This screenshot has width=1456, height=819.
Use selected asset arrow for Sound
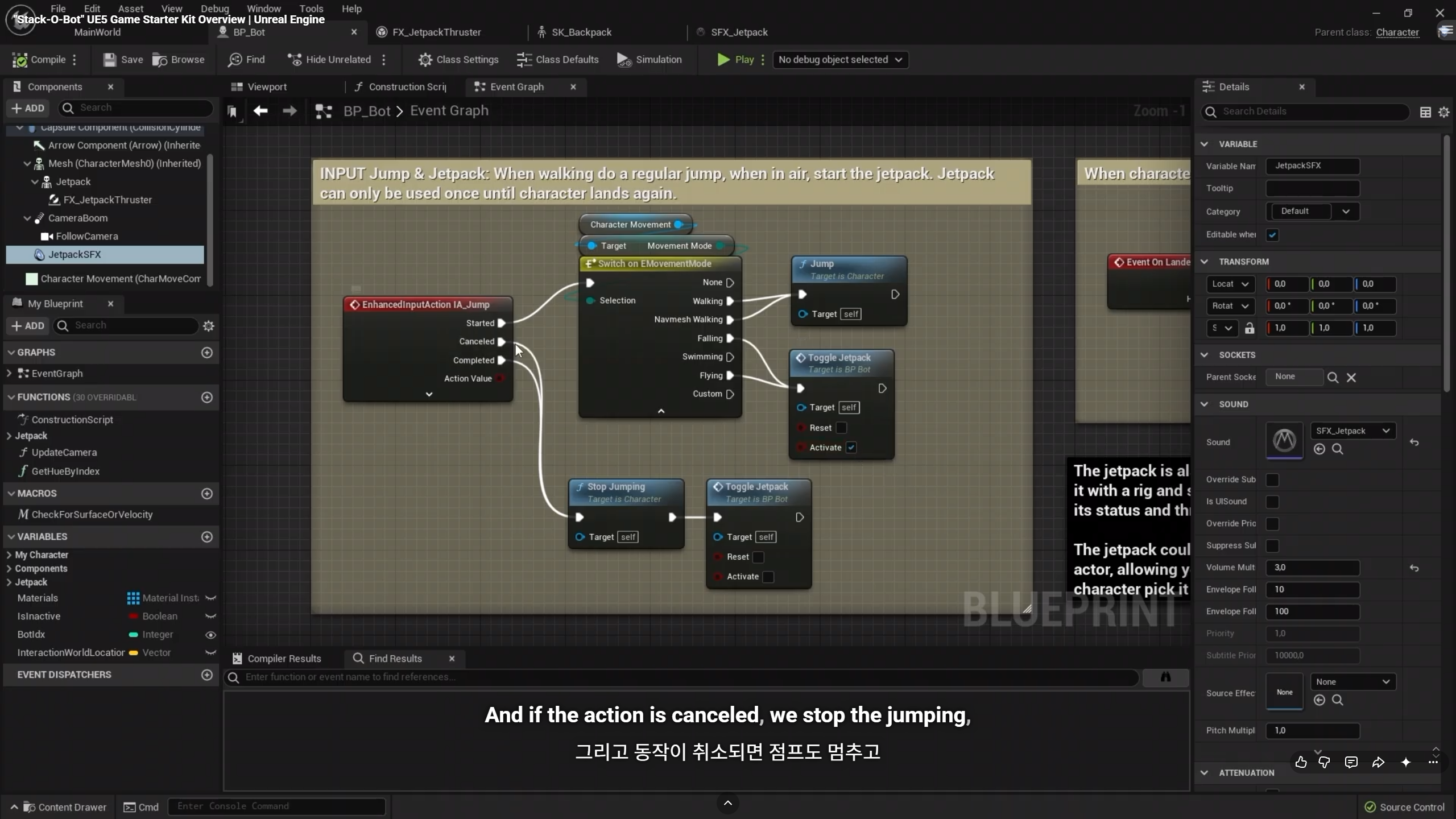1319,449
